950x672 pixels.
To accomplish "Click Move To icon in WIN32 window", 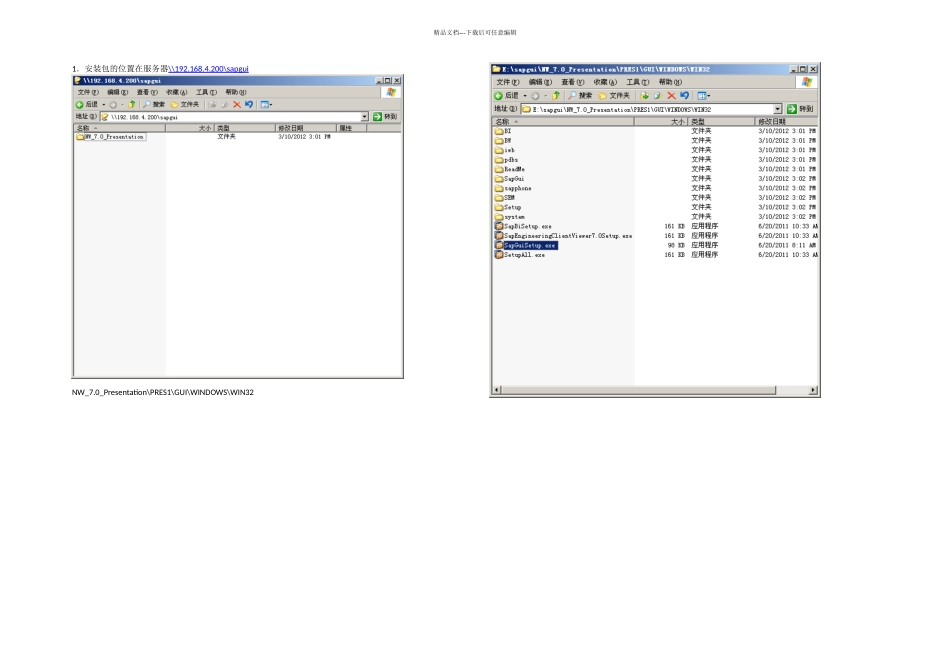I will click(x=644, y=95).
